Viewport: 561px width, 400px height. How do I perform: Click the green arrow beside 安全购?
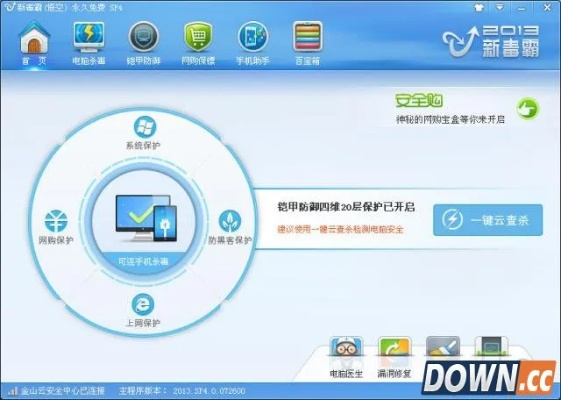(527, 108)
